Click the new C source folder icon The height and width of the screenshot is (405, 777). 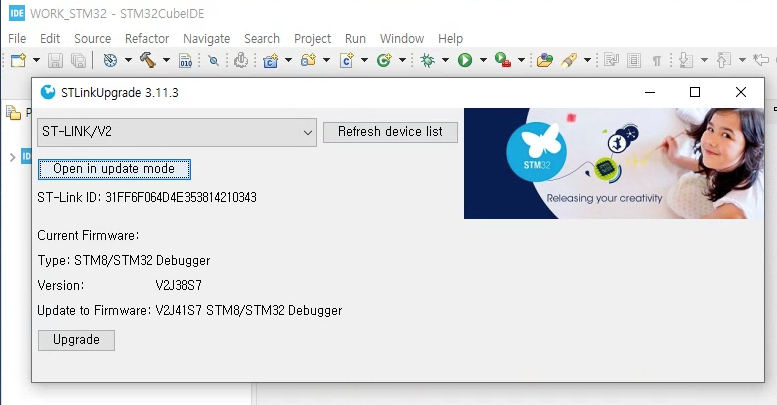click(x=308, y=60)
